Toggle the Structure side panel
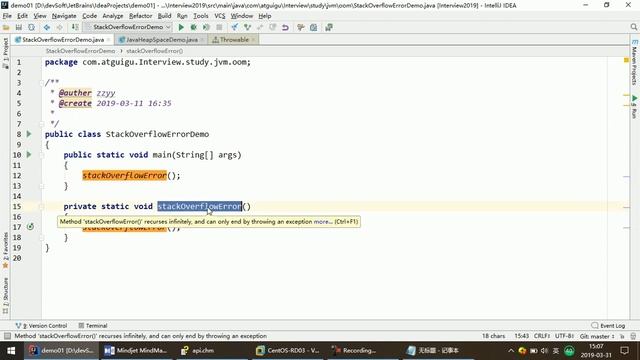Viewport: 640px width, 360px height. coord(5,296)
